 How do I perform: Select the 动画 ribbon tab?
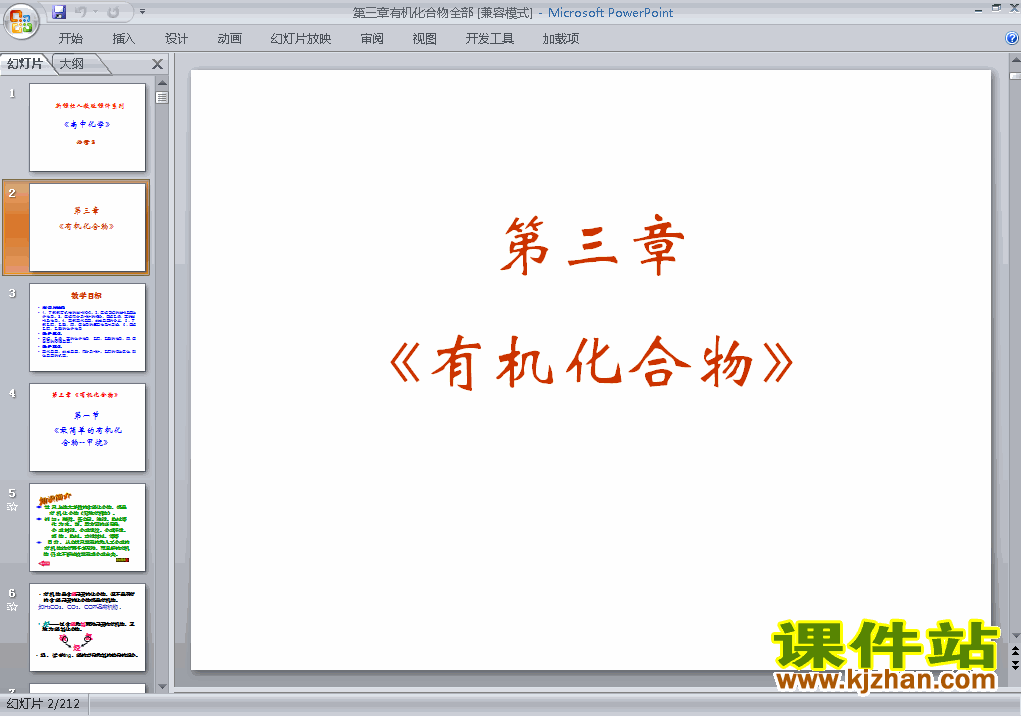pos(230,38)
